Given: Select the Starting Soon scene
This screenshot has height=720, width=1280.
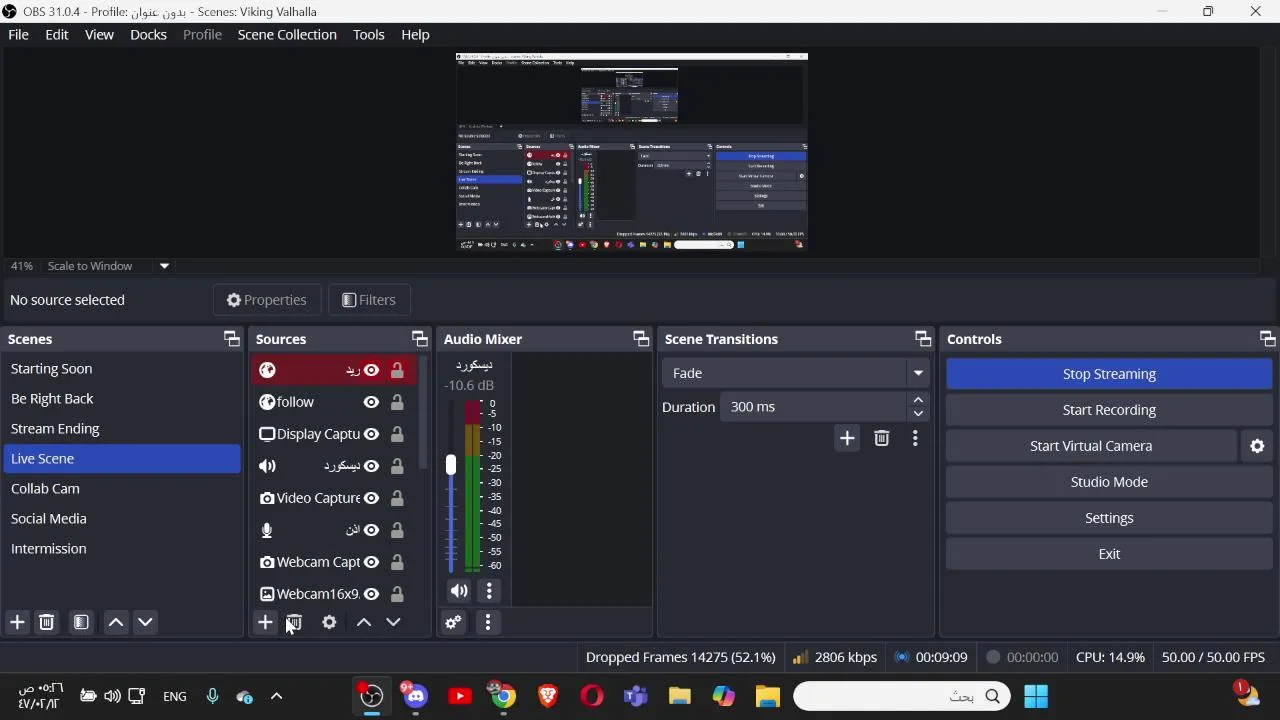Looking at the screenshot, I should [121, 369].
